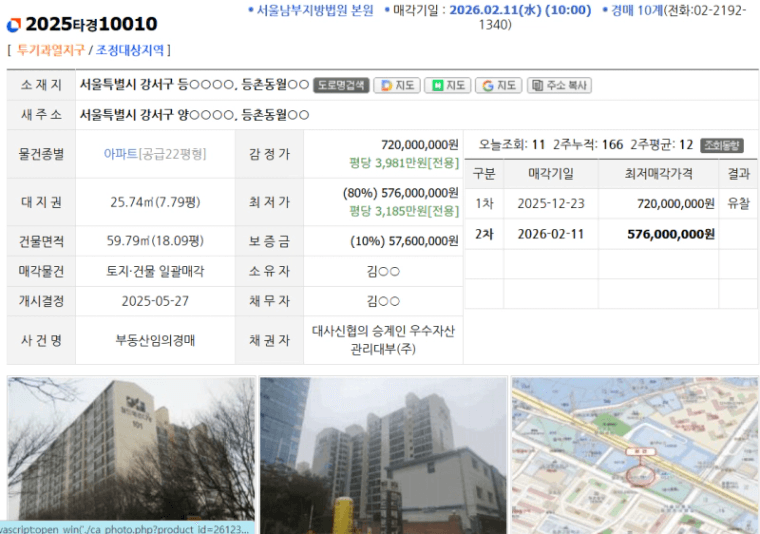
Task: Select the 토지·건물 일괄매각 cell
Action: pos(155,271)
